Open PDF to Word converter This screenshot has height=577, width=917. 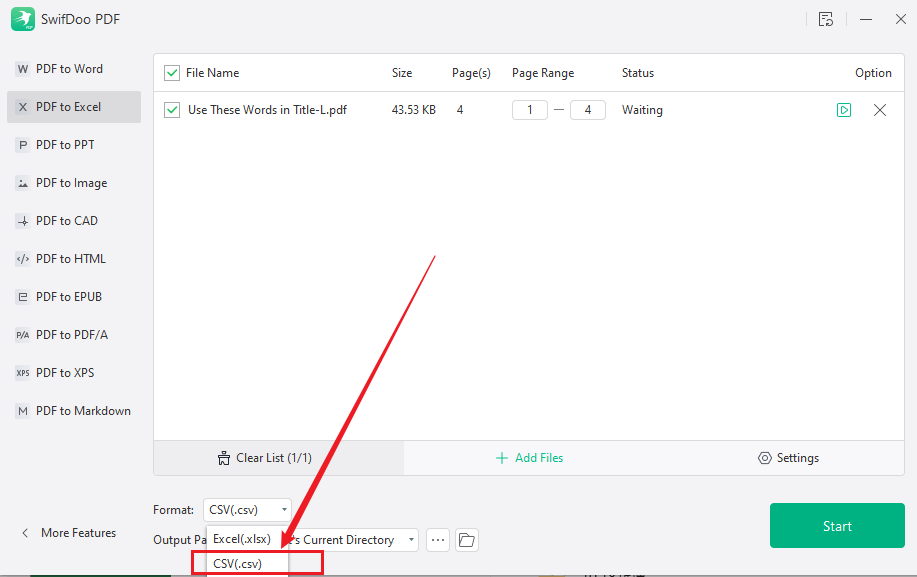(x=74, y=69)
